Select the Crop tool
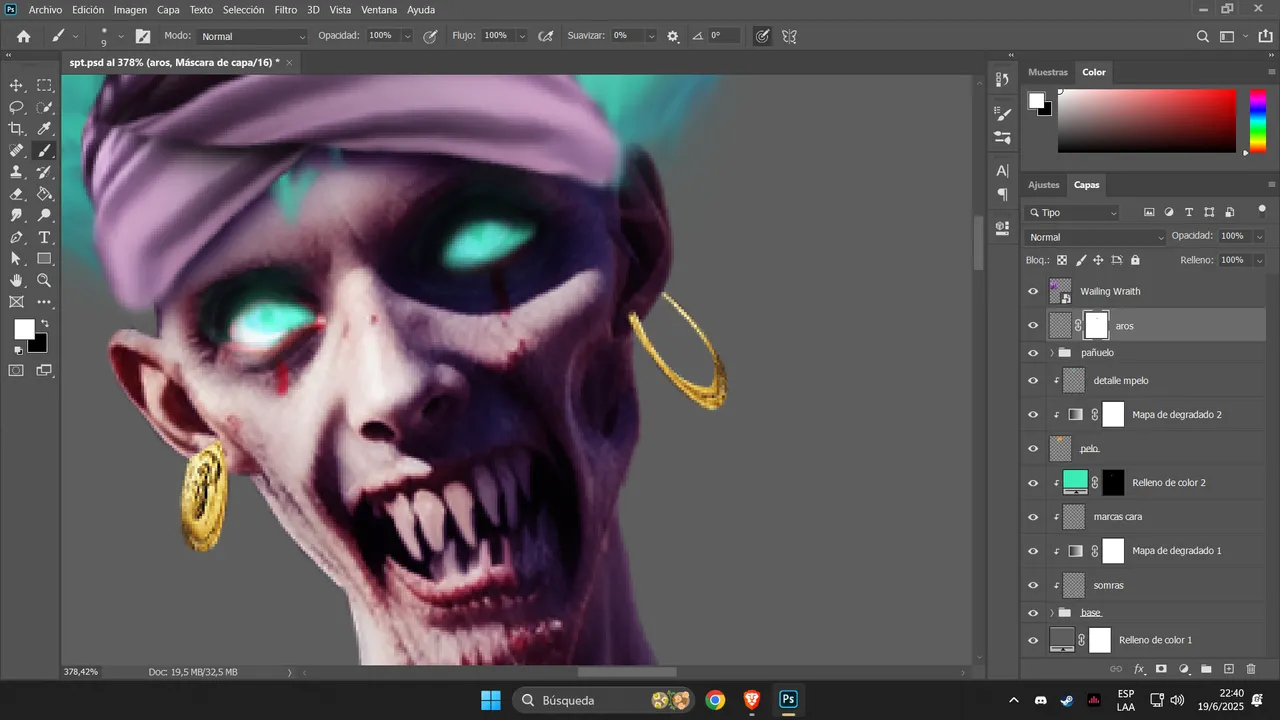Image resolution: width=1280 pixels, height=720 pixels. pos(17,129)
